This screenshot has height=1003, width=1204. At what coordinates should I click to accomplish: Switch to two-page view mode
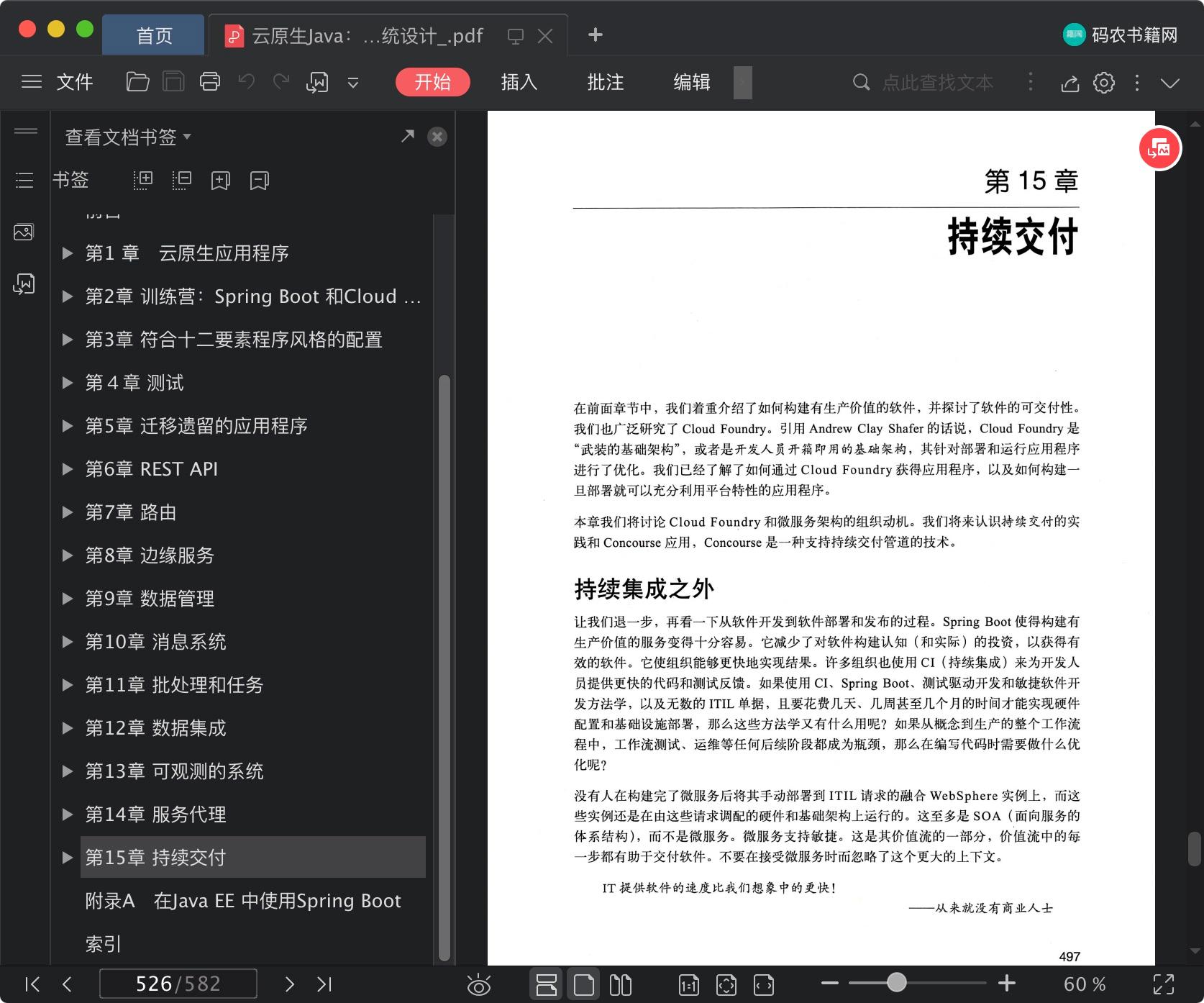[620, 984]
